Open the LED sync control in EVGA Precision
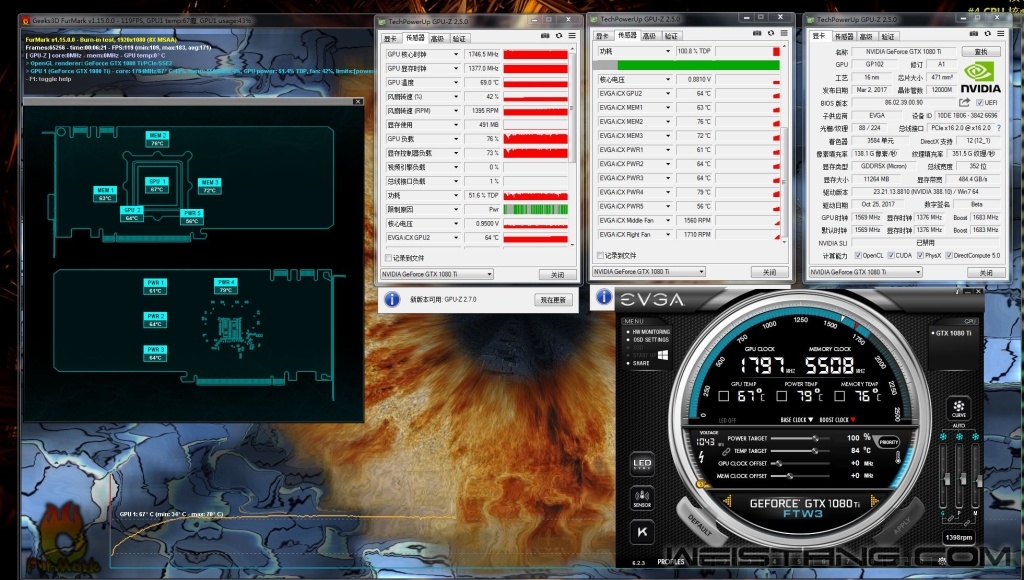The image size is (1024, 580). (642, 465)
